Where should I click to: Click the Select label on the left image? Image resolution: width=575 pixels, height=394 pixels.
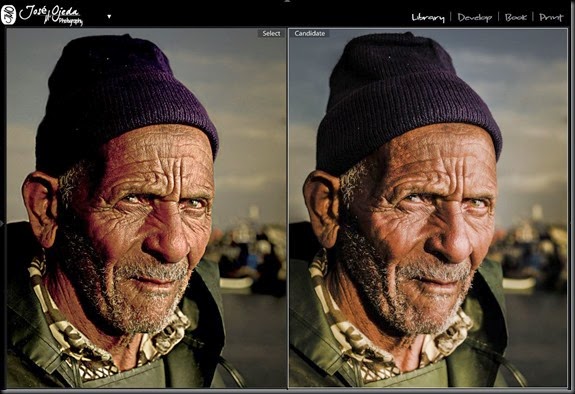coord(271,33)
